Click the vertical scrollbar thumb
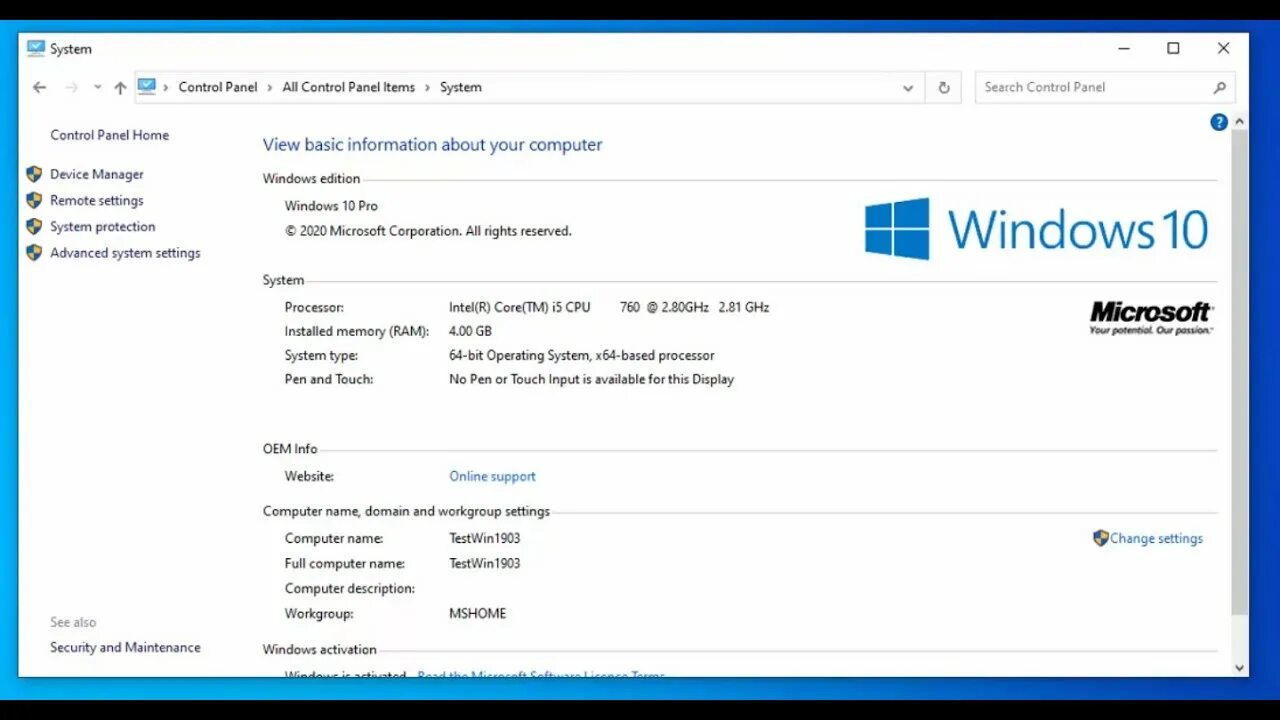The height and width of the screenshot is (720, 1280). click(1240, 372)
